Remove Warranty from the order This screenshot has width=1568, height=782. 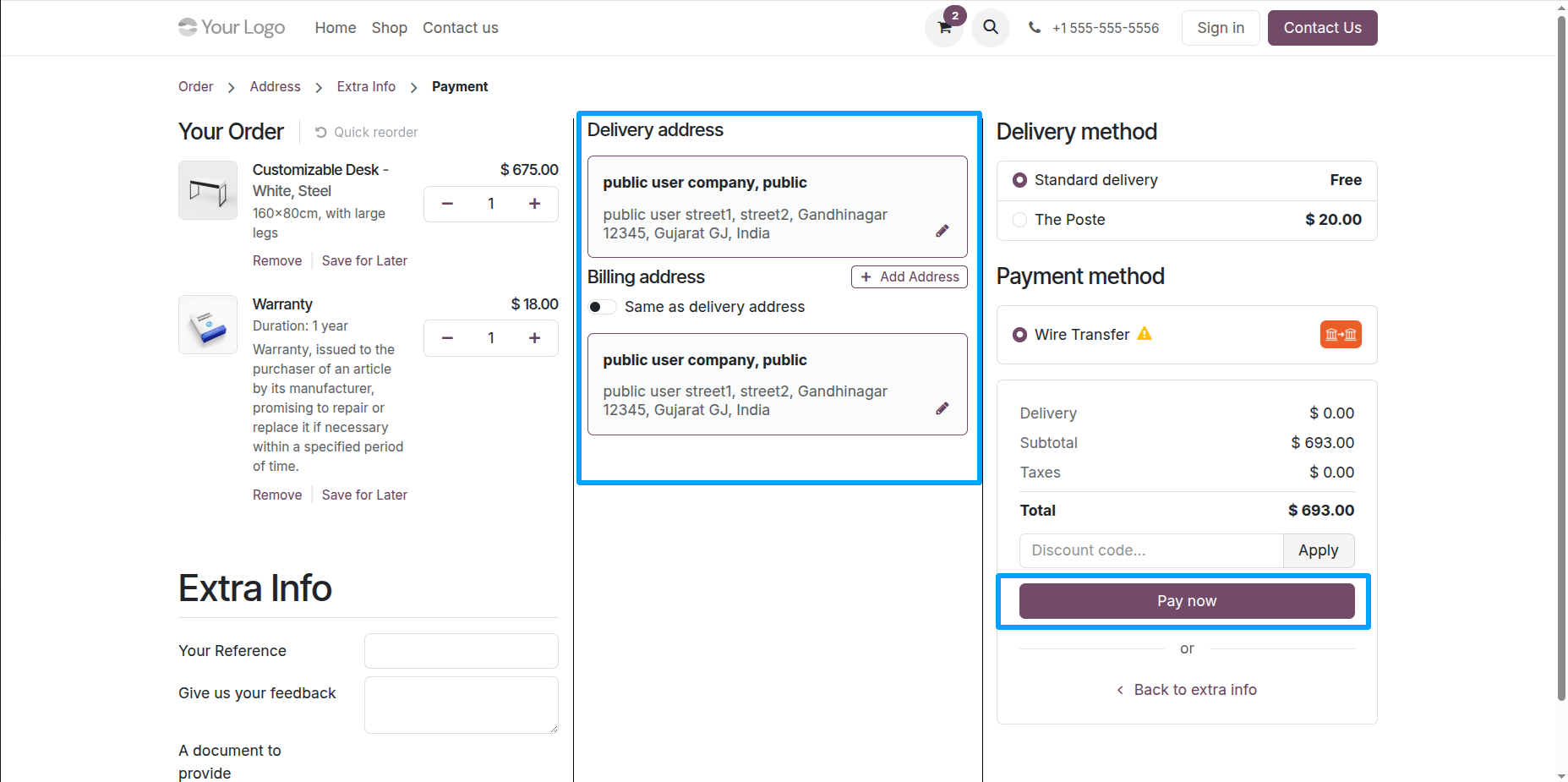(x=277, y=495)
